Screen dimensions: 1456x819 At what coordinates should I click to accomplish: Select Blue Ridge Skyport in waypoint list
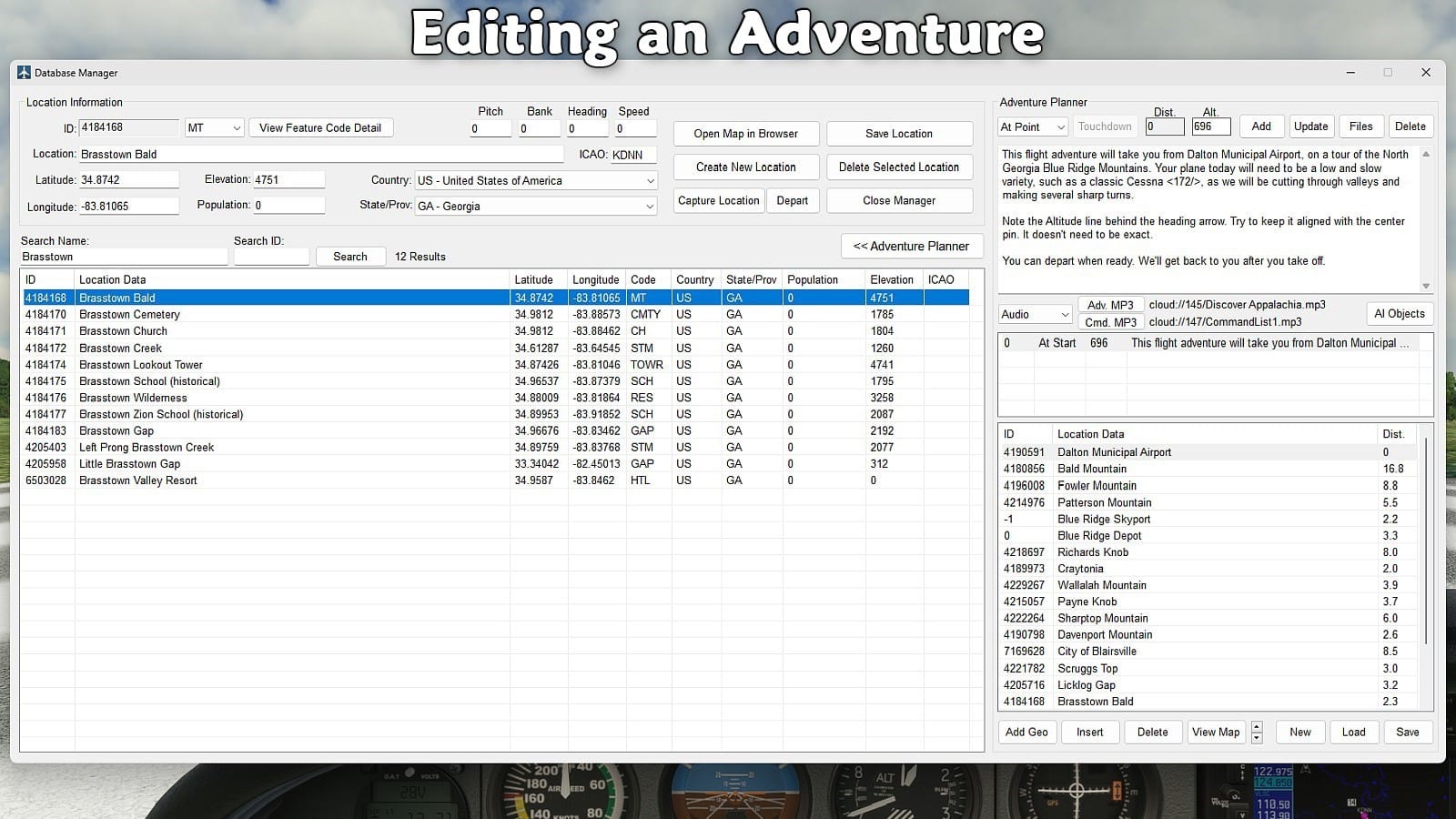(x=1104, y=520)
